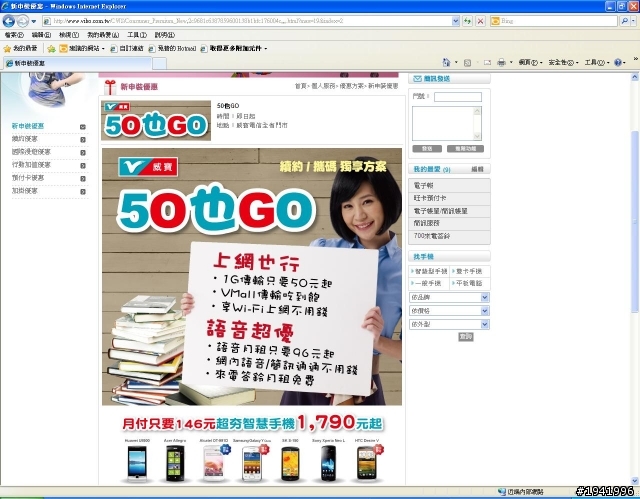The width and height of the screenshot is (640, 499).
Task: Open the Home button dropdown arrow
Action: [456, 62]
